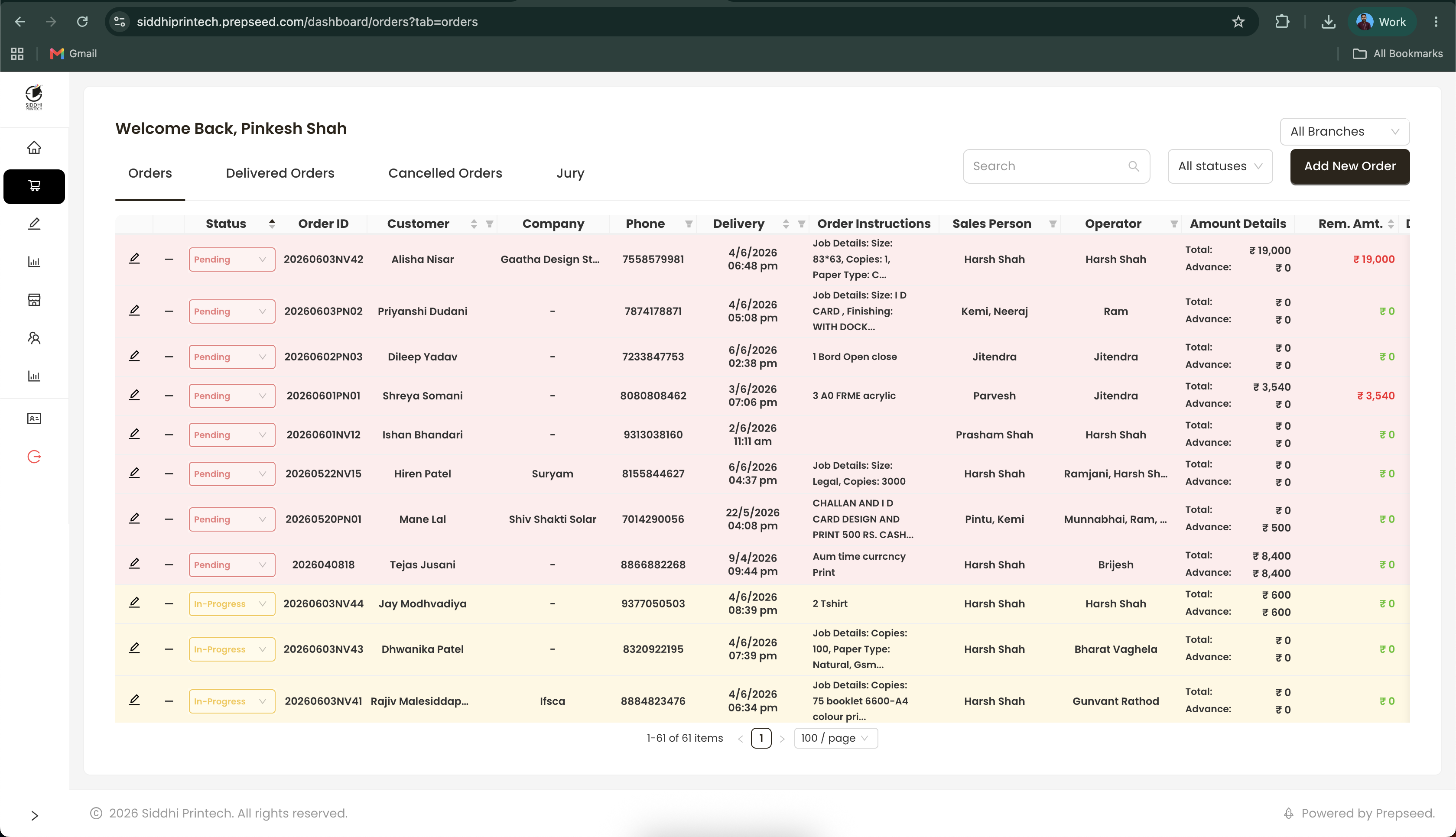Edit Priyanshi Dudani order pencil icon
The image size is (1456, 837).
coord(134,311)
